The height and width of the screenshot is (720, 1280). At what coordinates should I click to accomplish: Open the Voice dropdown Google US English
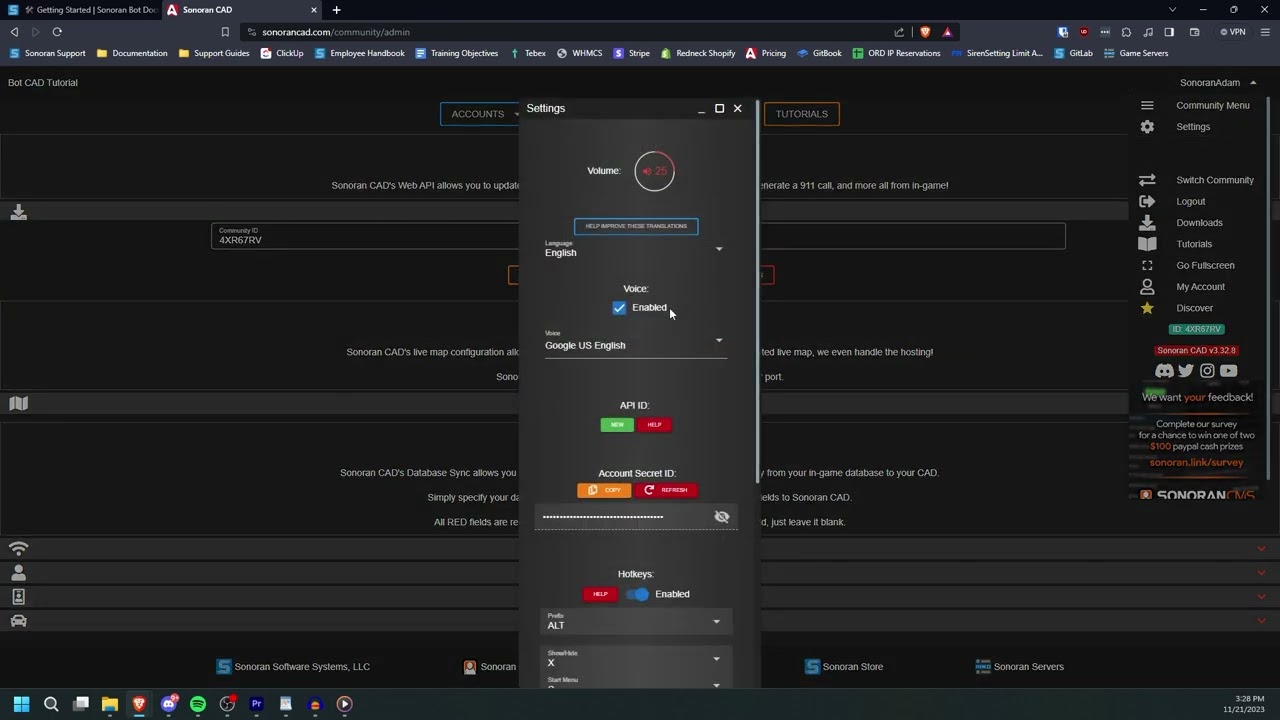click(635, 342)
